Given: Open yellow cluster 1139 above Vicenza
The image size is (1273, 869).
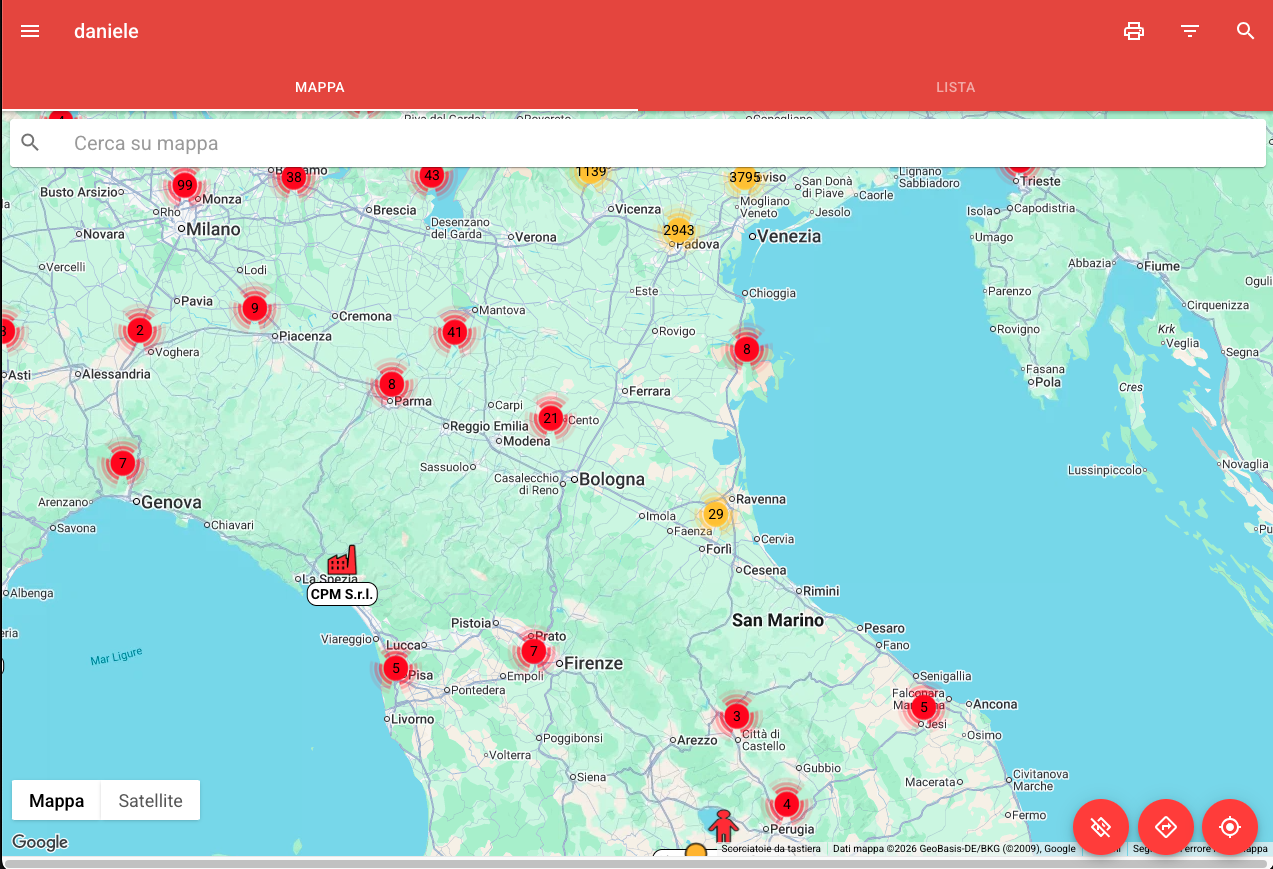Looking at the screenshot, I should tap(591, 174).
